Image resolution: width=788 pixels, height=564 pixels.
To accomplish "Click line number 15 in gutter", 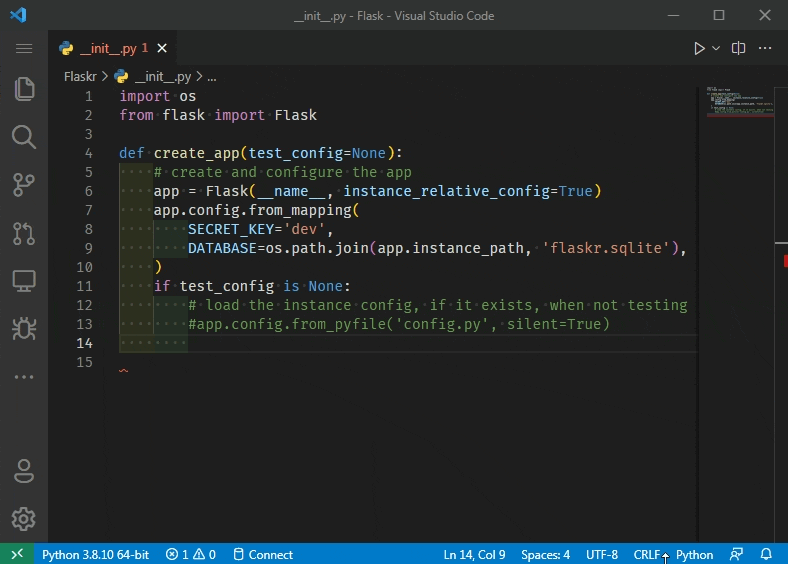I will click(84, 362).
